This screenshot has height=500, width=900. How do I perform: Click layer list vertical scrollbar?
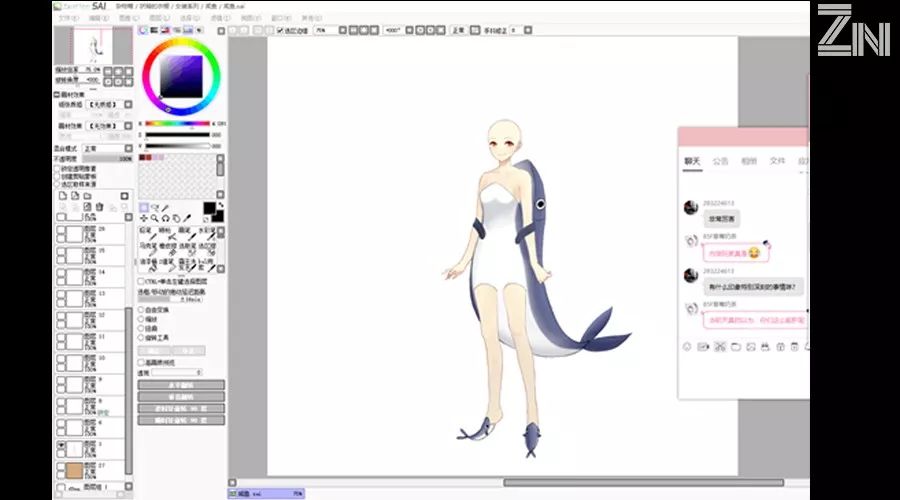coord(129,390)
